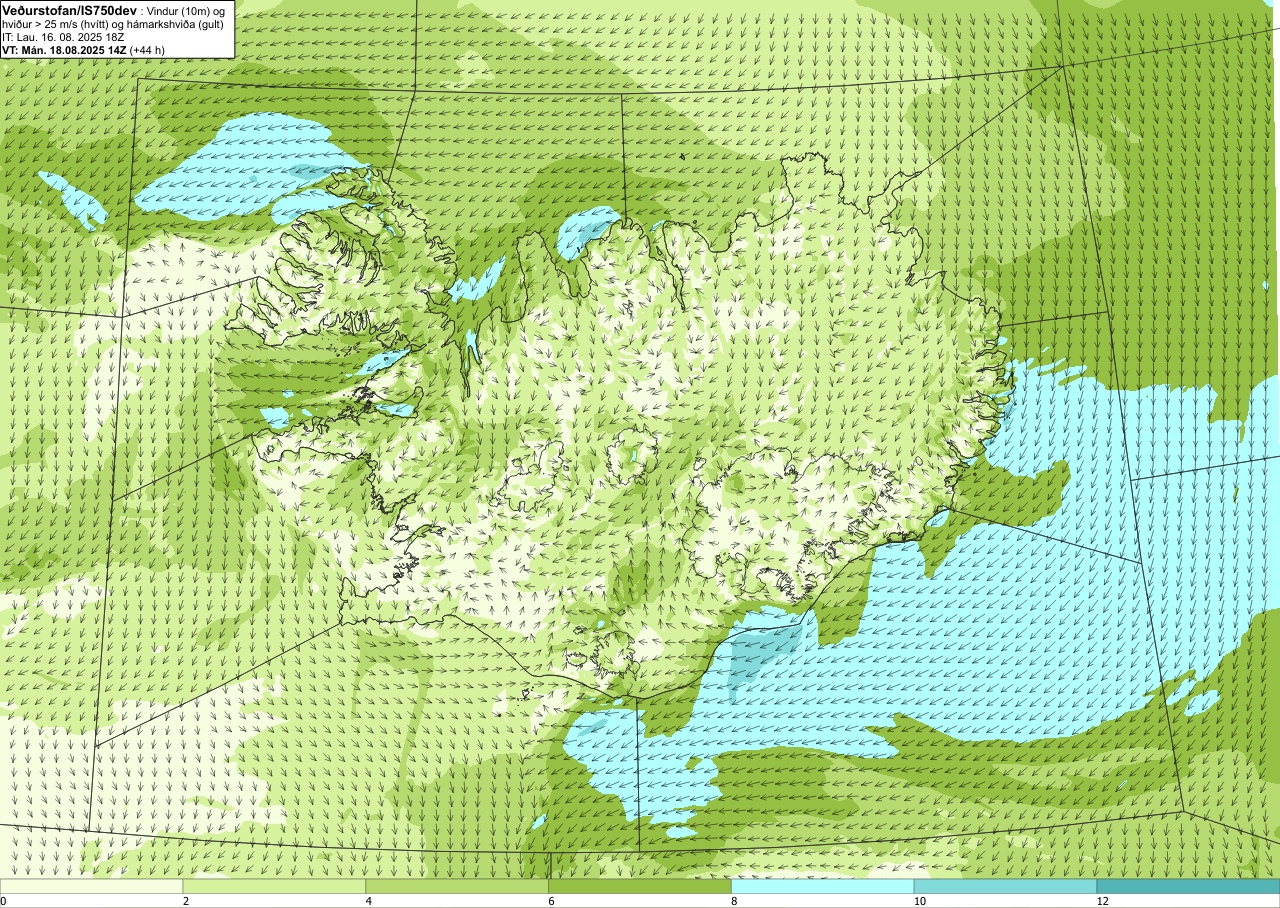This screenshot has width=1280, height=908.
Task: Click the legend scale label "0"
Action: [x=4, y=901]
